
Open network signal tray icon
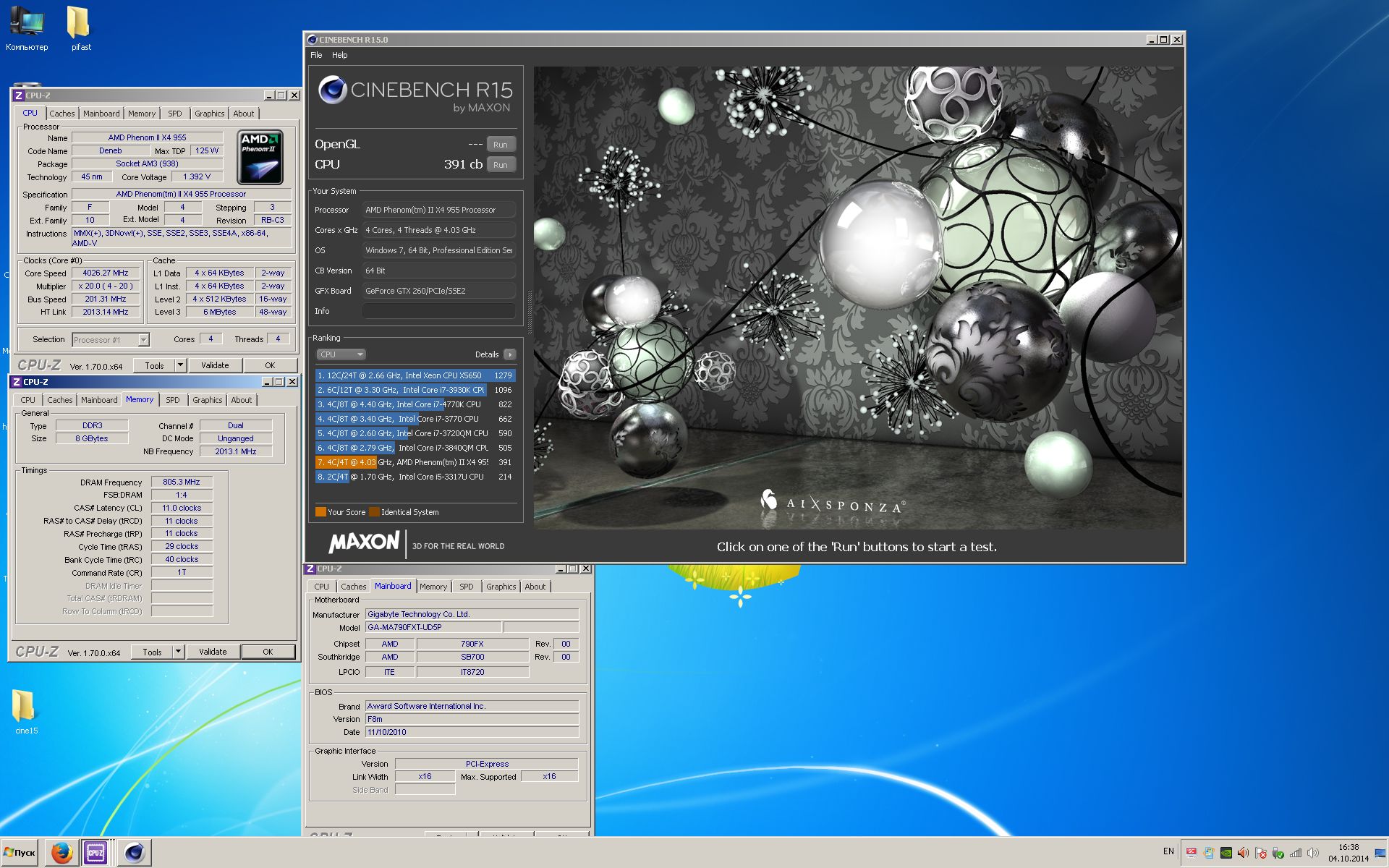point(1296,853)
